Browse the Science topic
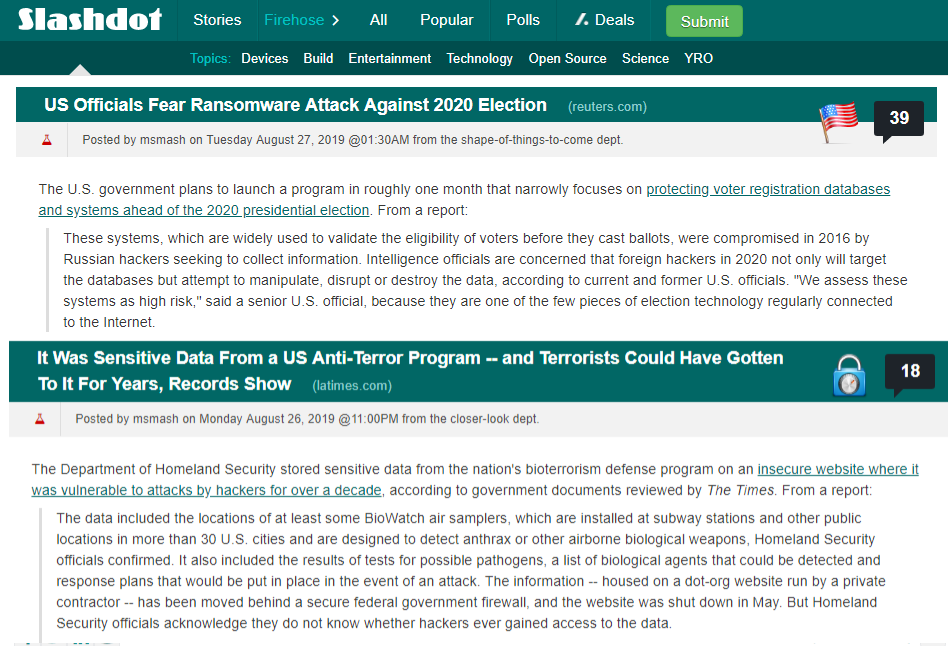 click(x=646, y=59)
